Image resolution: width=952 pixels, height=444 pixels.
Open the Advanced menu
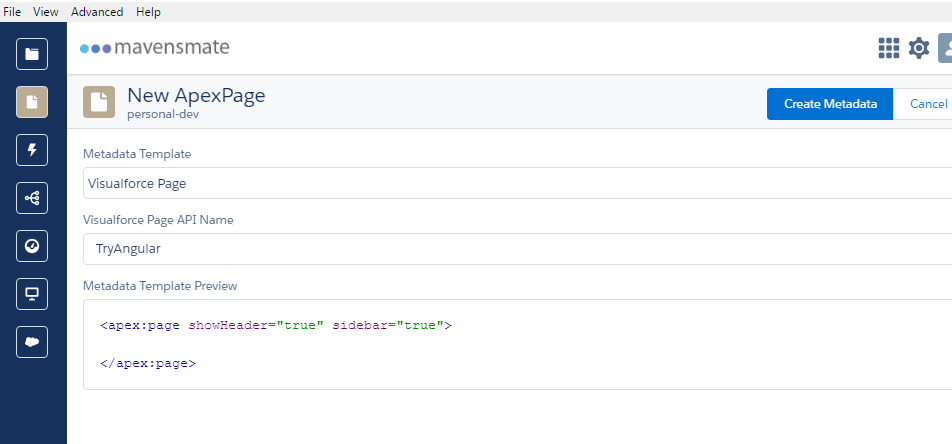pos(97,12)
